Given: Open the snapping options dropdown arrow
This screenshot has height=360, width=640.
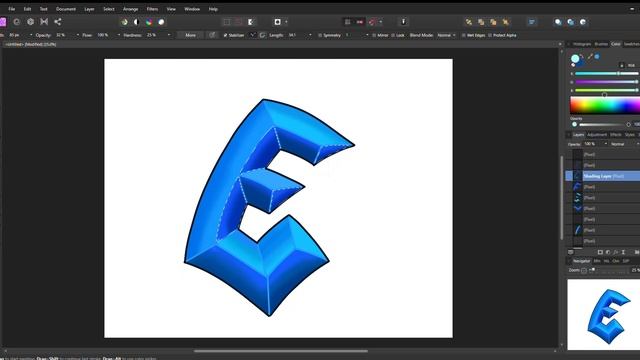Looking at the screenshot, I should [x=380, y=22].
